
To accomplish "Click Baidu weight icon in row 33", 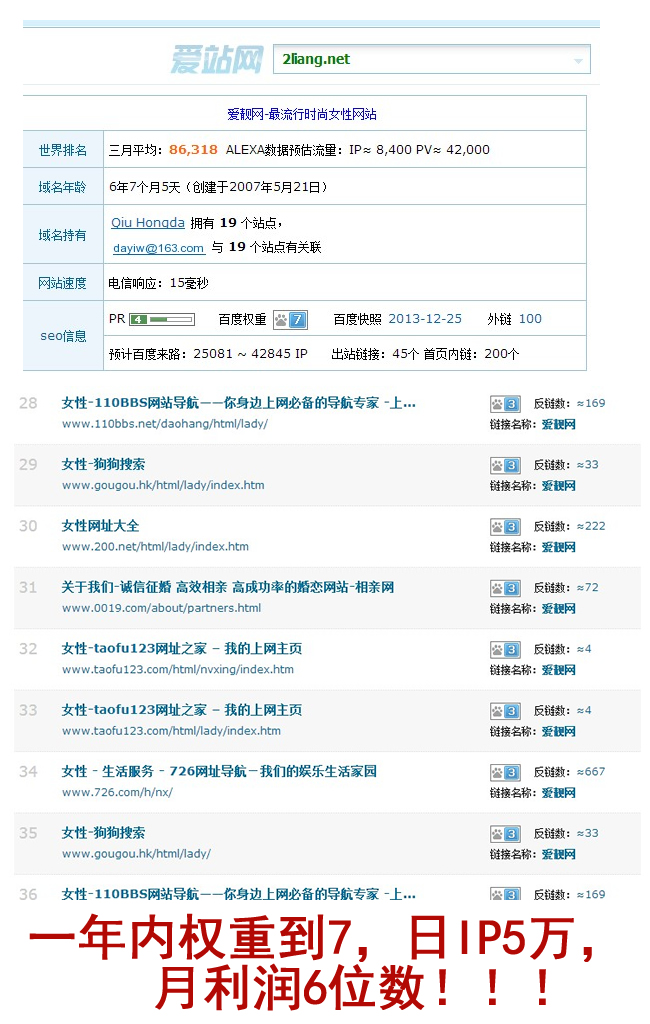I will tap(505, 711).
